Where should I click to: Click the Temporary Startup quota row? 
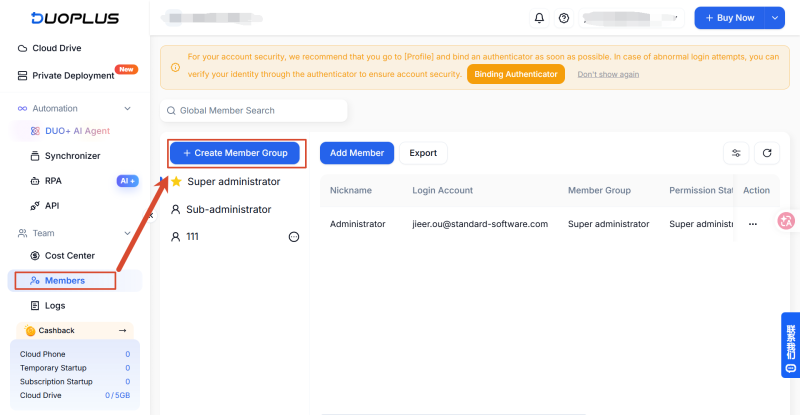(75, 368)
